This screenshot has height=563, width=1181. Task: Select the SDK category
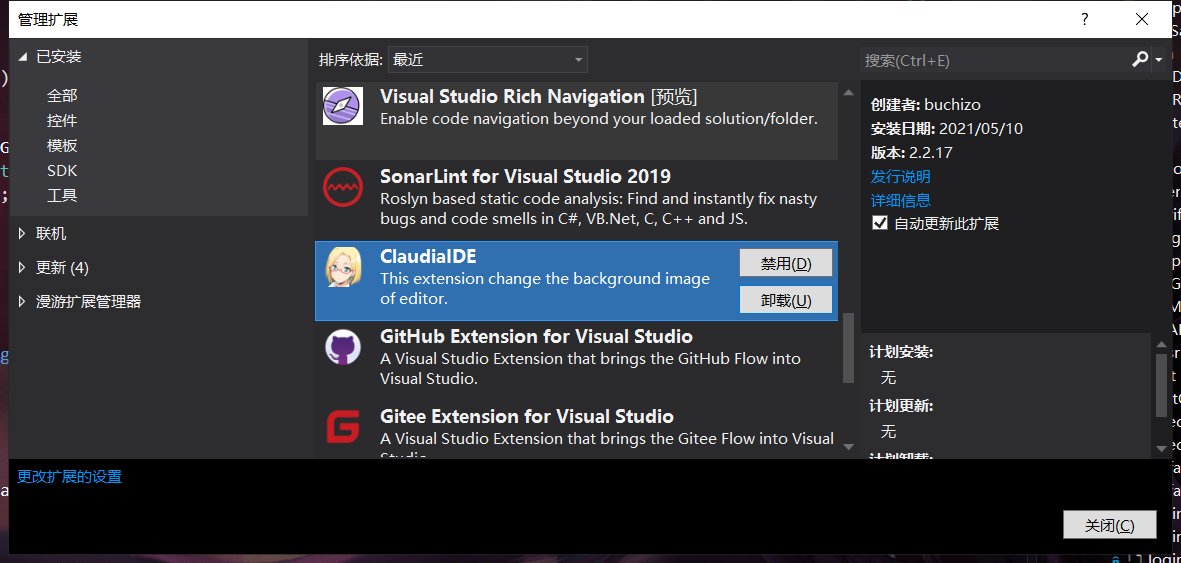(x=62, y=170)
